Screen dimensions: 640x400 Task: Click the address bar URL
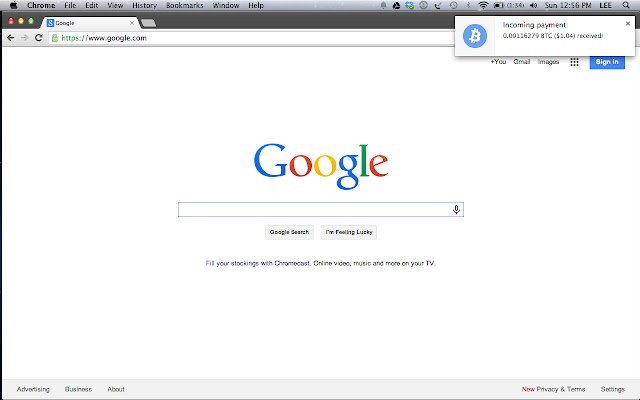click(104, 38)
